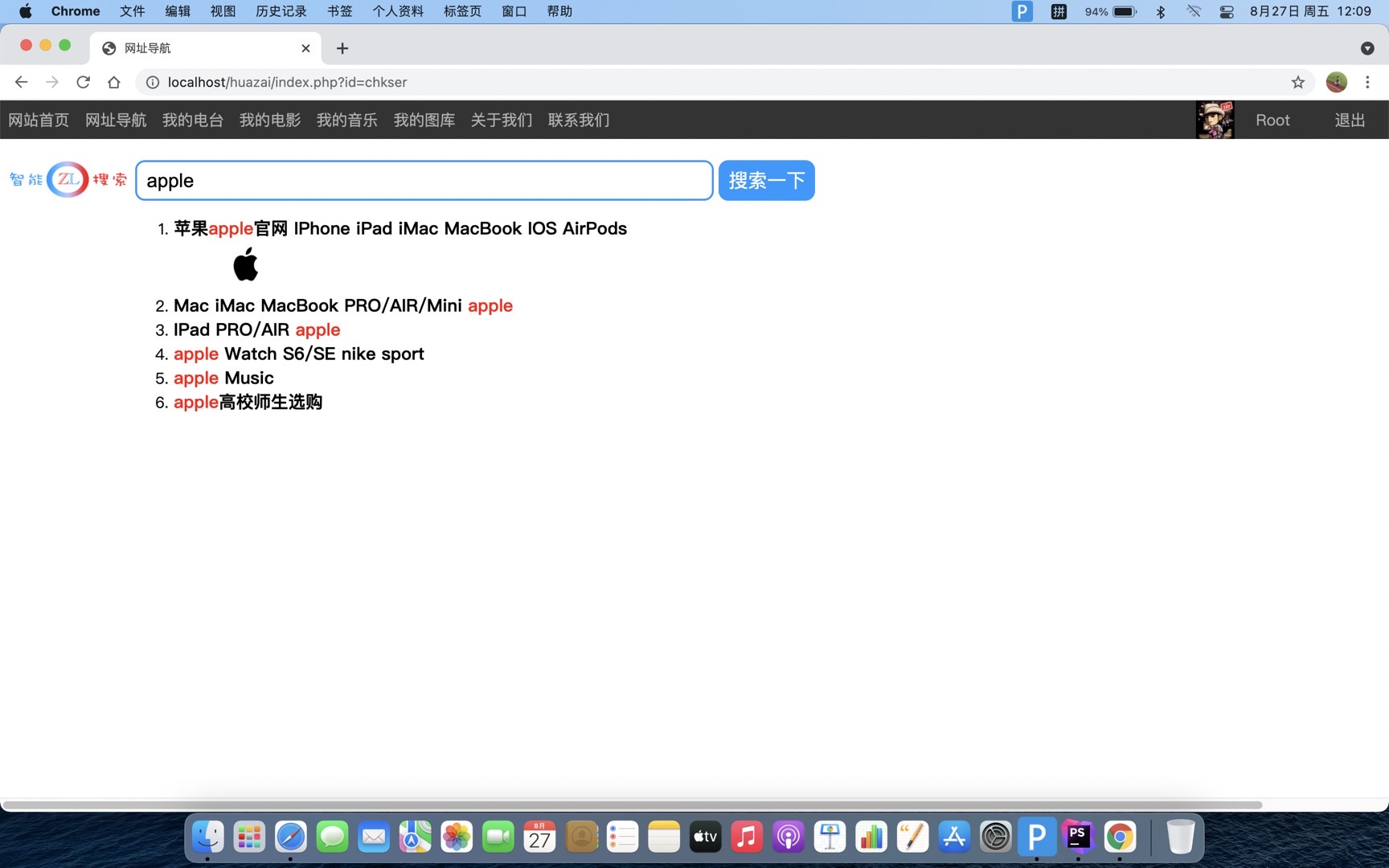
Task: Click the Root user avatar picture
Action: click(x=1215, y=120)
